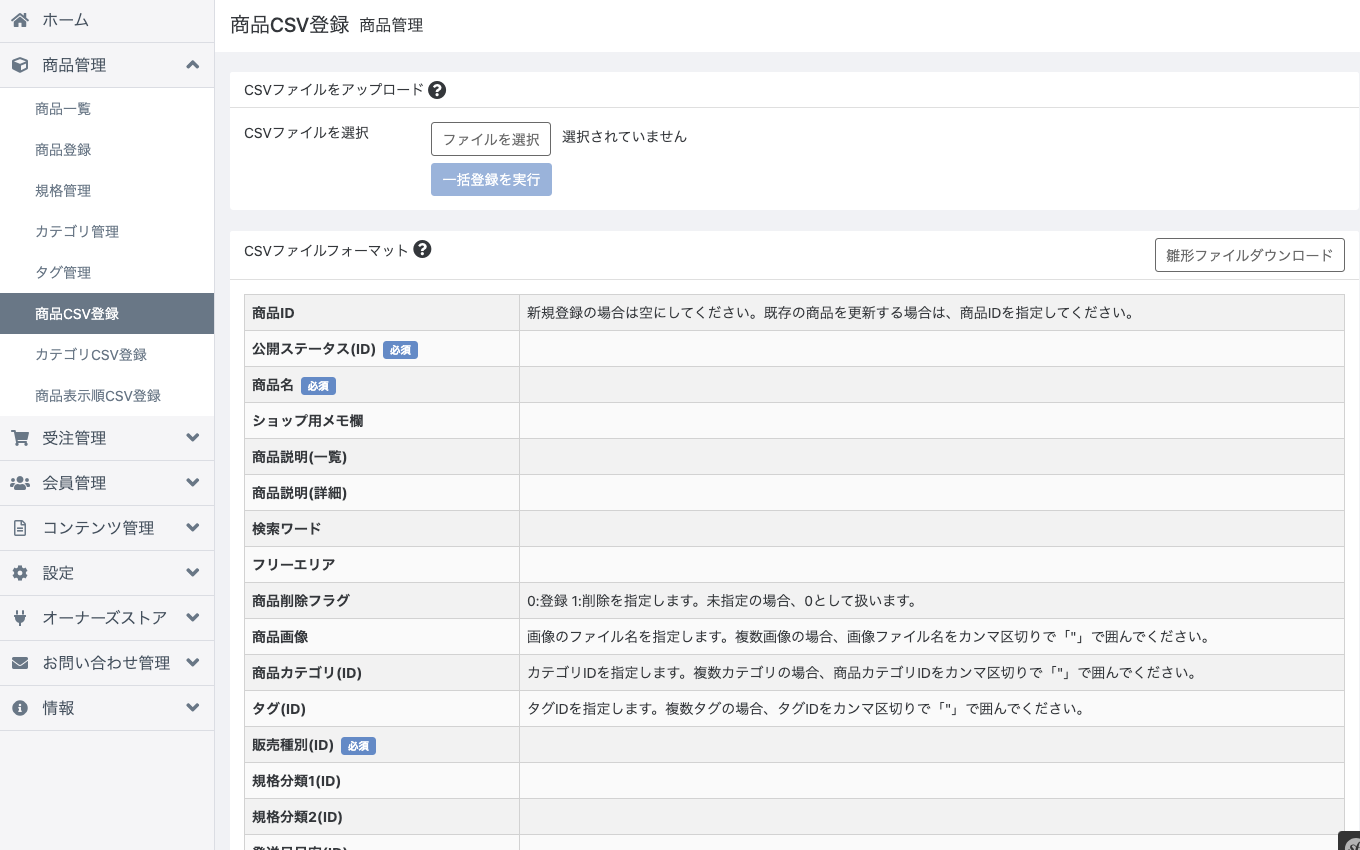Open カテゴリCSV登録 from the sidebar
This screenshot has width=1360, height=850.
coord(91,354)
